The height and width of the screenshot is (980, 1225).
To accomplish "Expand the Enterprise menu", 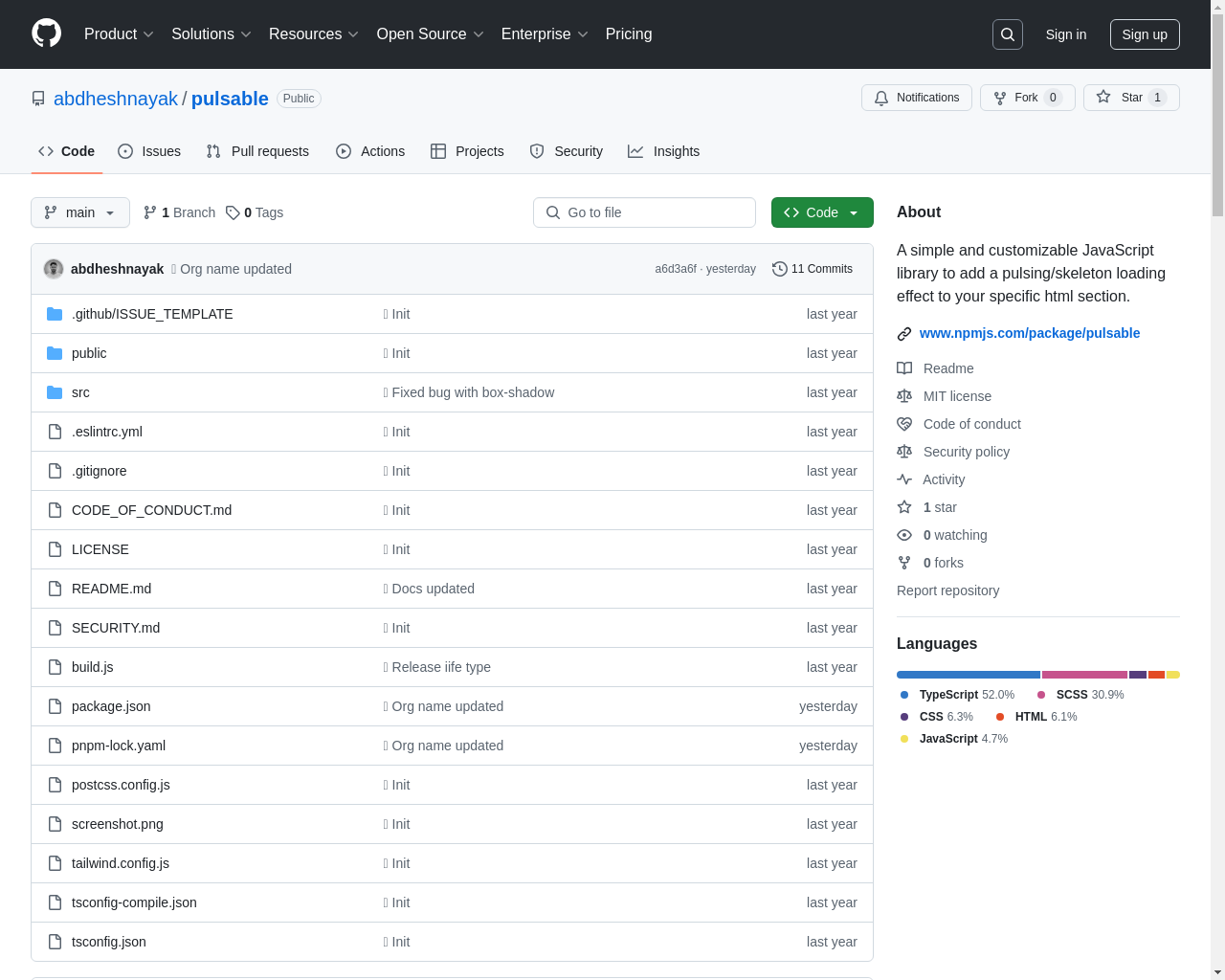I will click(545, 34).
